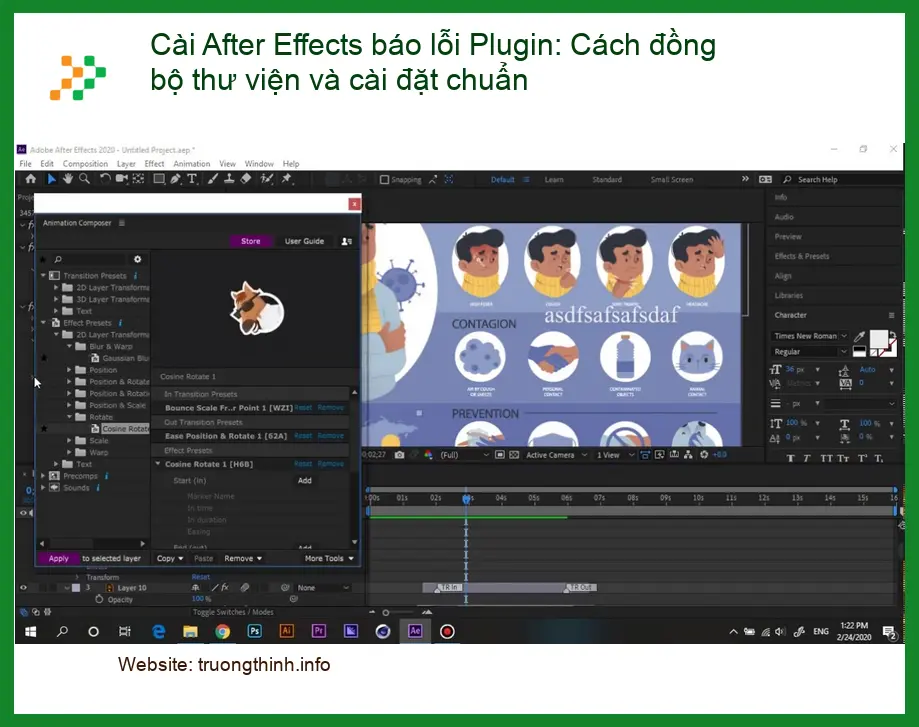Toggle visibility eye of Layer 10
919x727 pixels.
(23, 587)
